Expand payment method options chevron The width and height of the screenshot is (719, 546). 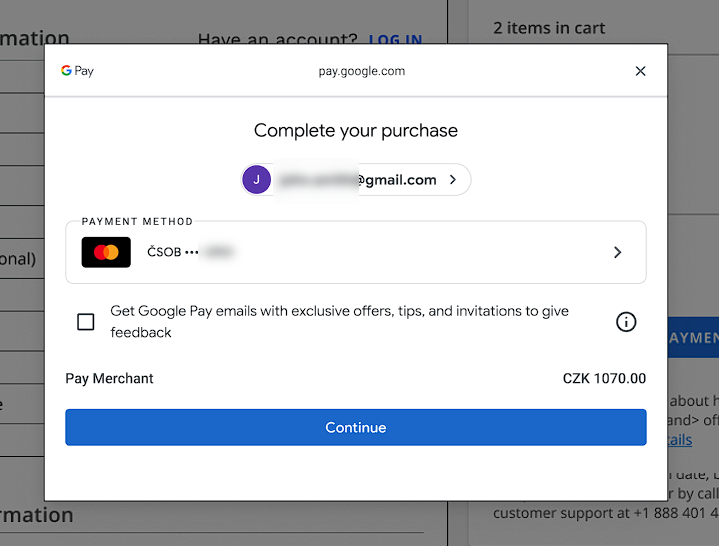(617, 252)
